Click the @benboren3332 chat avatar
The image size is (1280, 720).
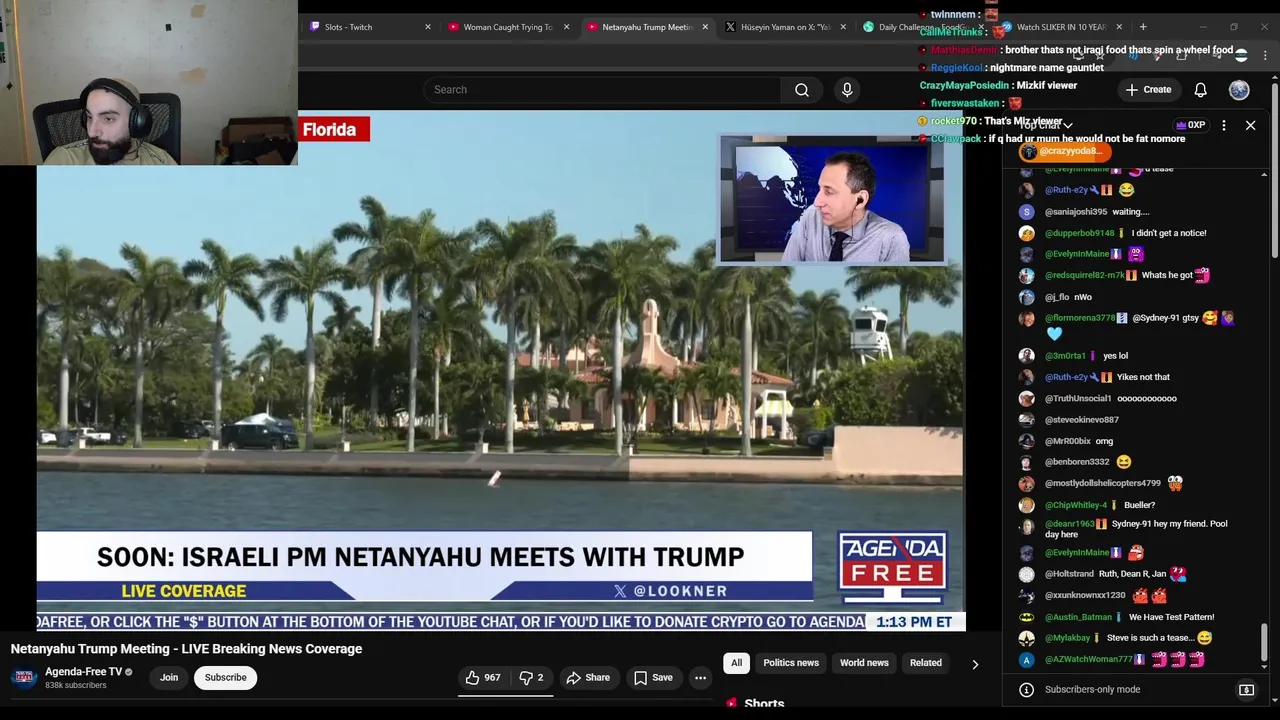[1026, 462]
